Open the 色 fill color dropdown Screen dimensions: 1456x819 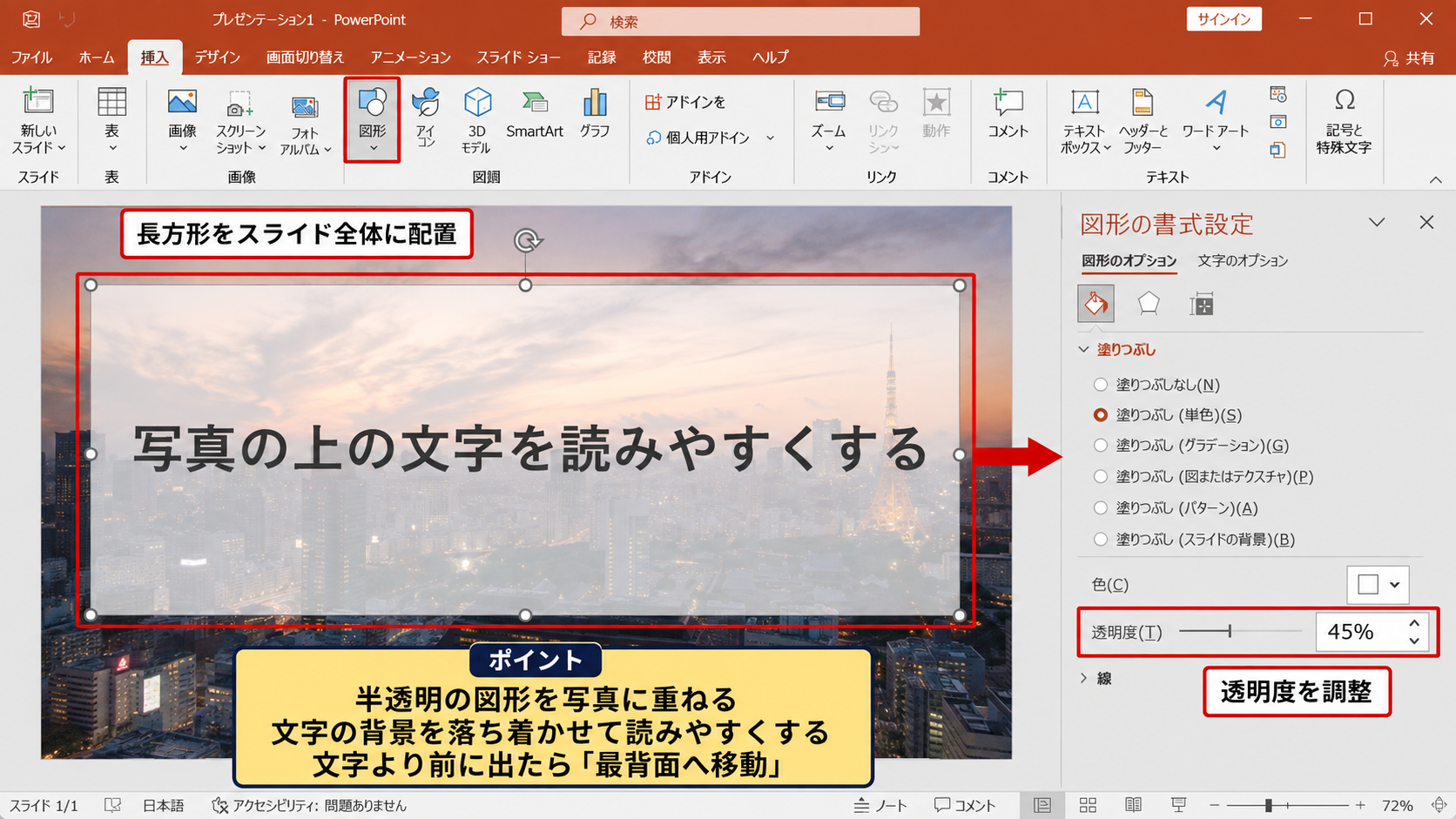point(1378,585)
